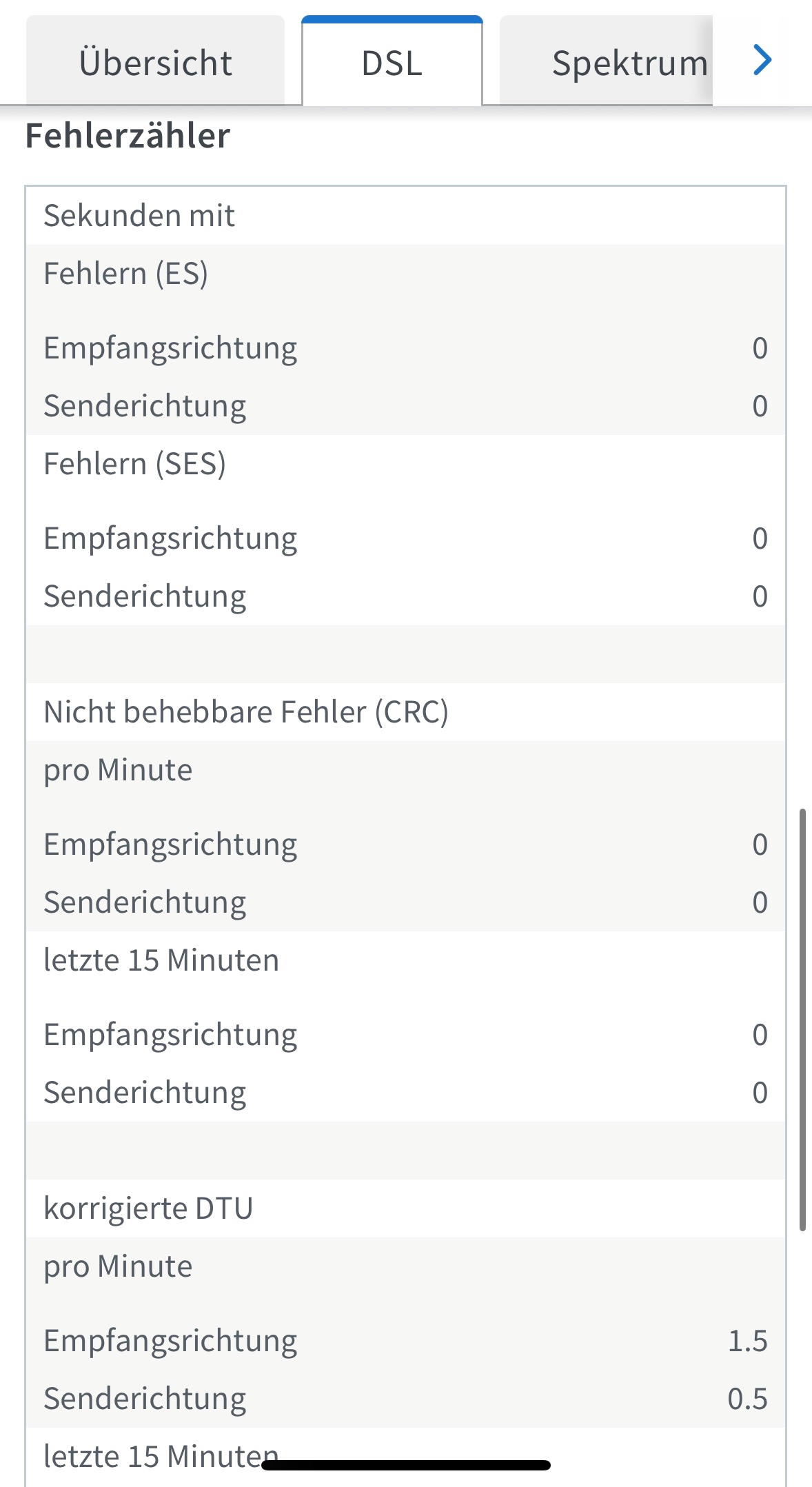This screenshot has height=1487, width=812.
Task: Tap the 1.5 Empfangsrichtung DTU value
Action: pos(748,1341)
